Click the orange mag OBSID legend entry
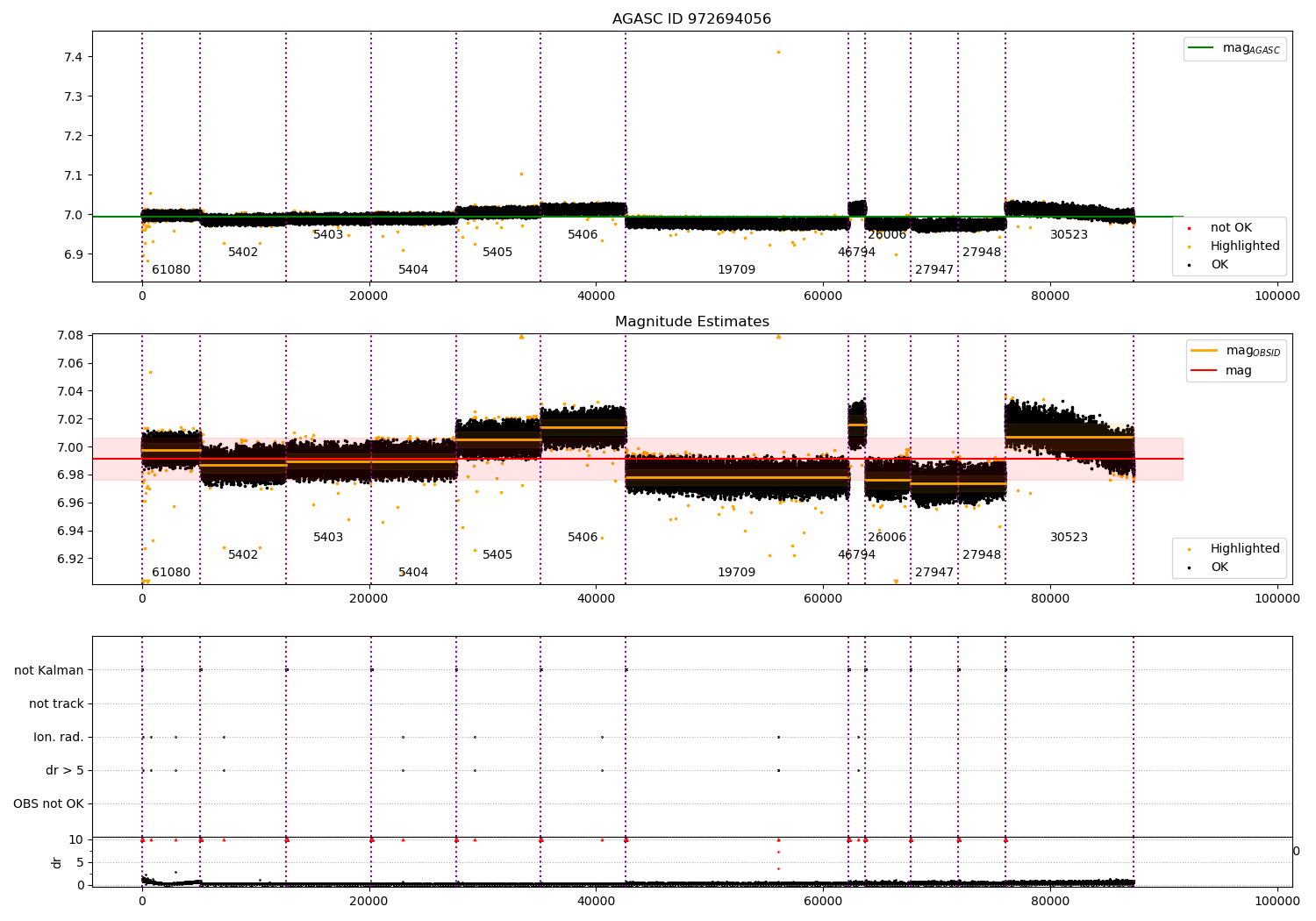This screenshot has width=1316, height=921. [1235, 351]
